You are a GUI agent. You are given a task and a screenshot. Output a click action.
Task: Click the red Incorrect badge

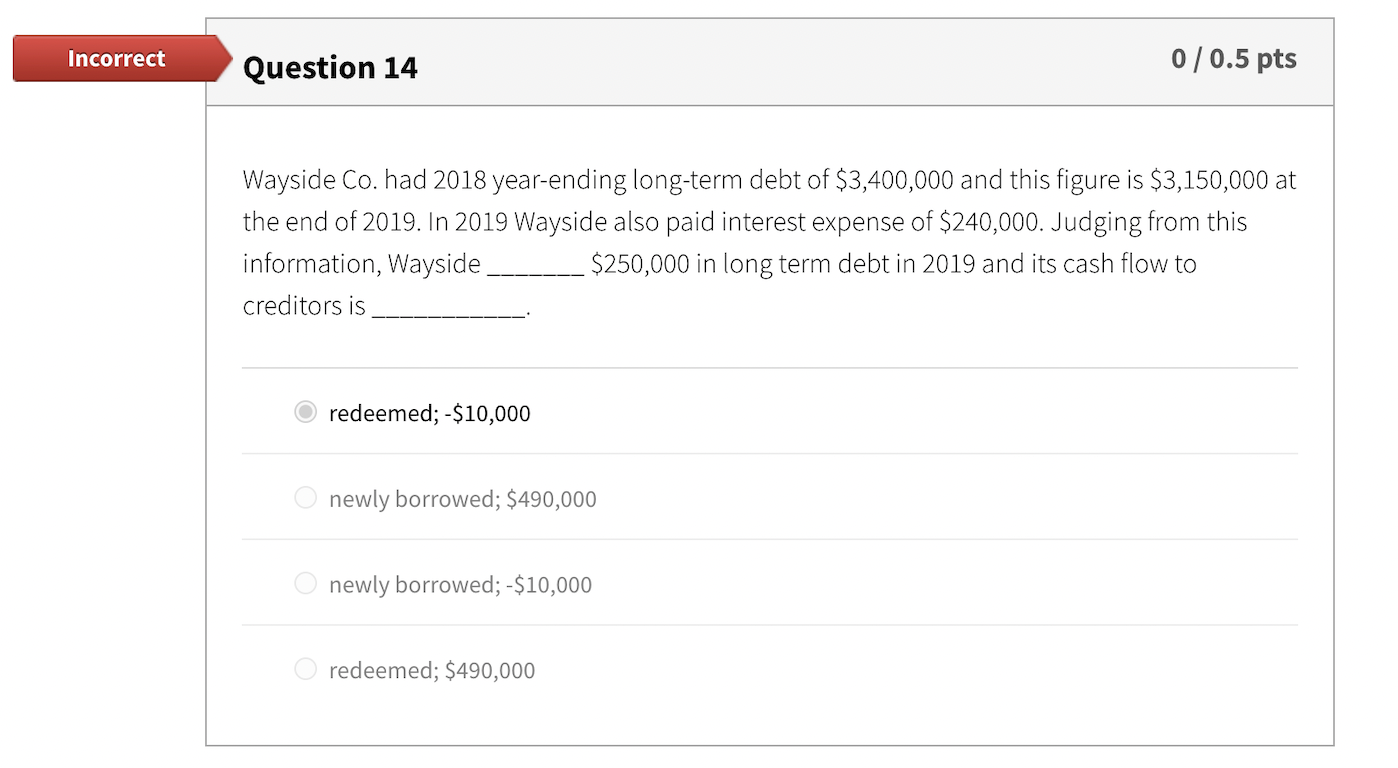(x=117, y=59)
